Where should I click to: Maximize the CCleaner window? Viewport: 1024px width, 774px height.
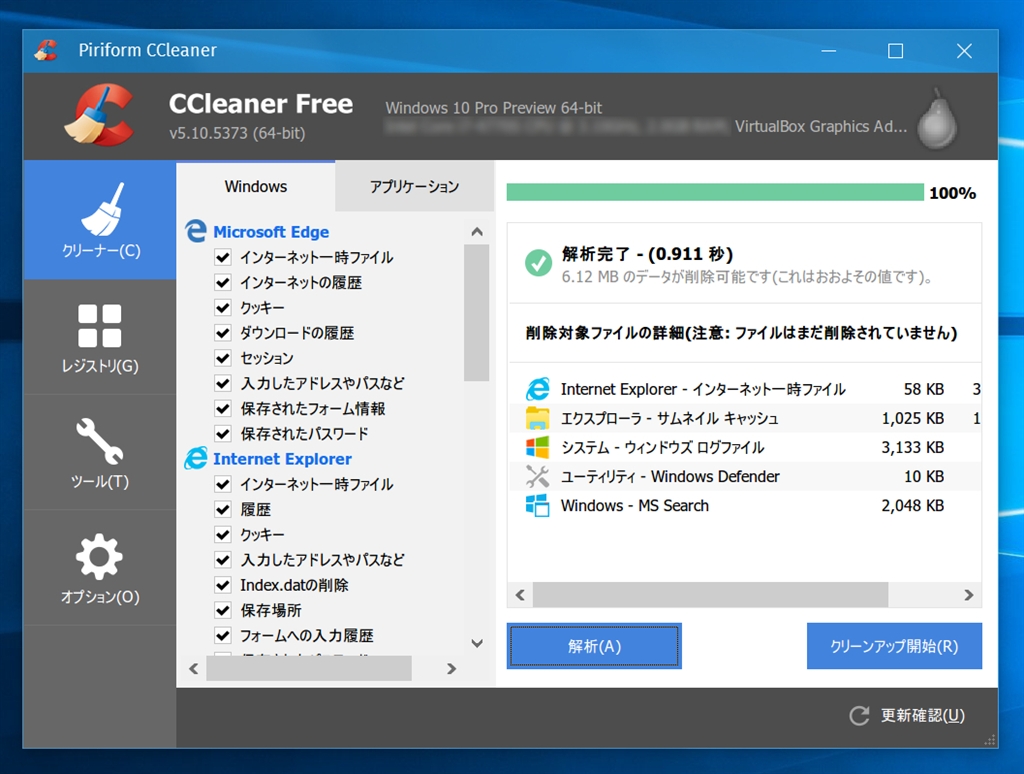pyautogui.click(x=895, y=51)
